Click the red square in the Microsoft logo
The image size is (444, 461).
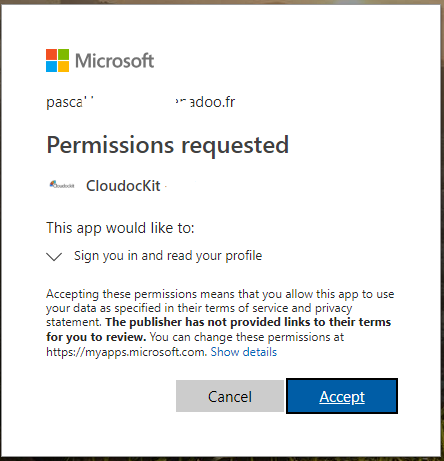(x=51, y=54)
